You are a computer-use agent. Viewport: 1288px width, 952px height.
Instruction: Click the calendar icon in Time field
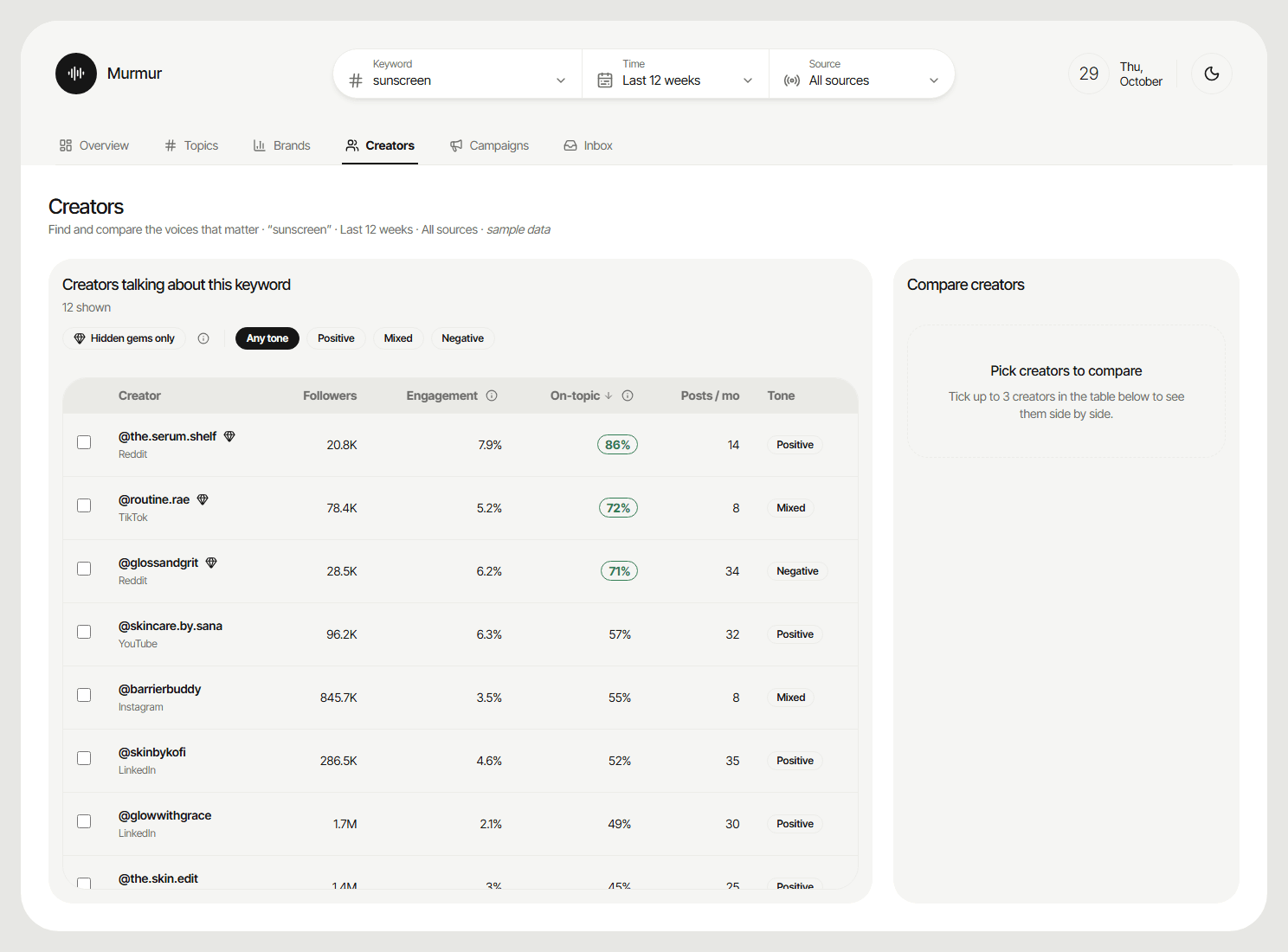pos(605,80)
